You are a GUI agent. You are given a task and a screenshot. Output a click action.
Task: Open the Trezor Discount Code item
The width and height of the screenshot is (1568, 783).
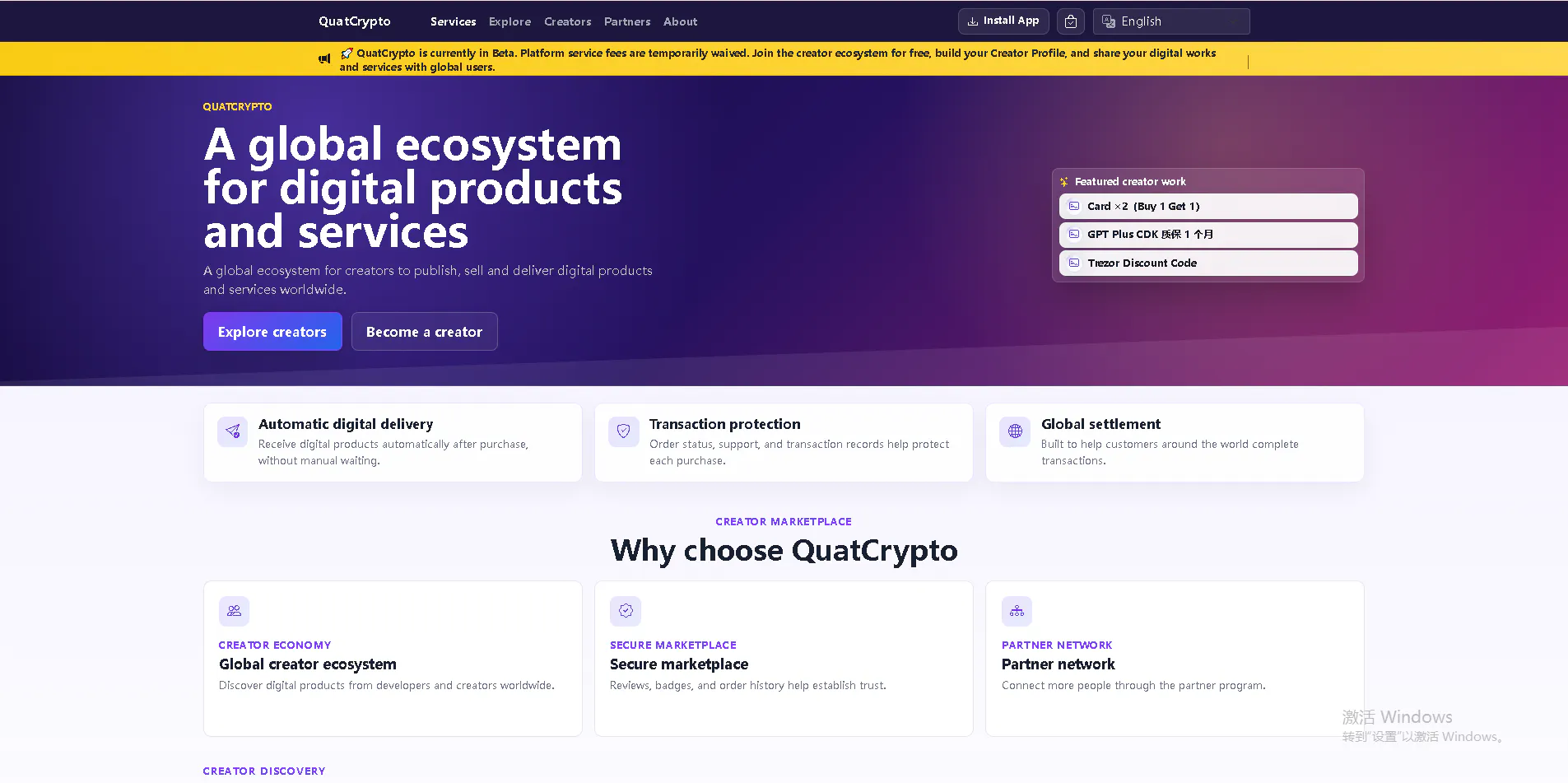pyautogui.click(x=1208, y=263)
